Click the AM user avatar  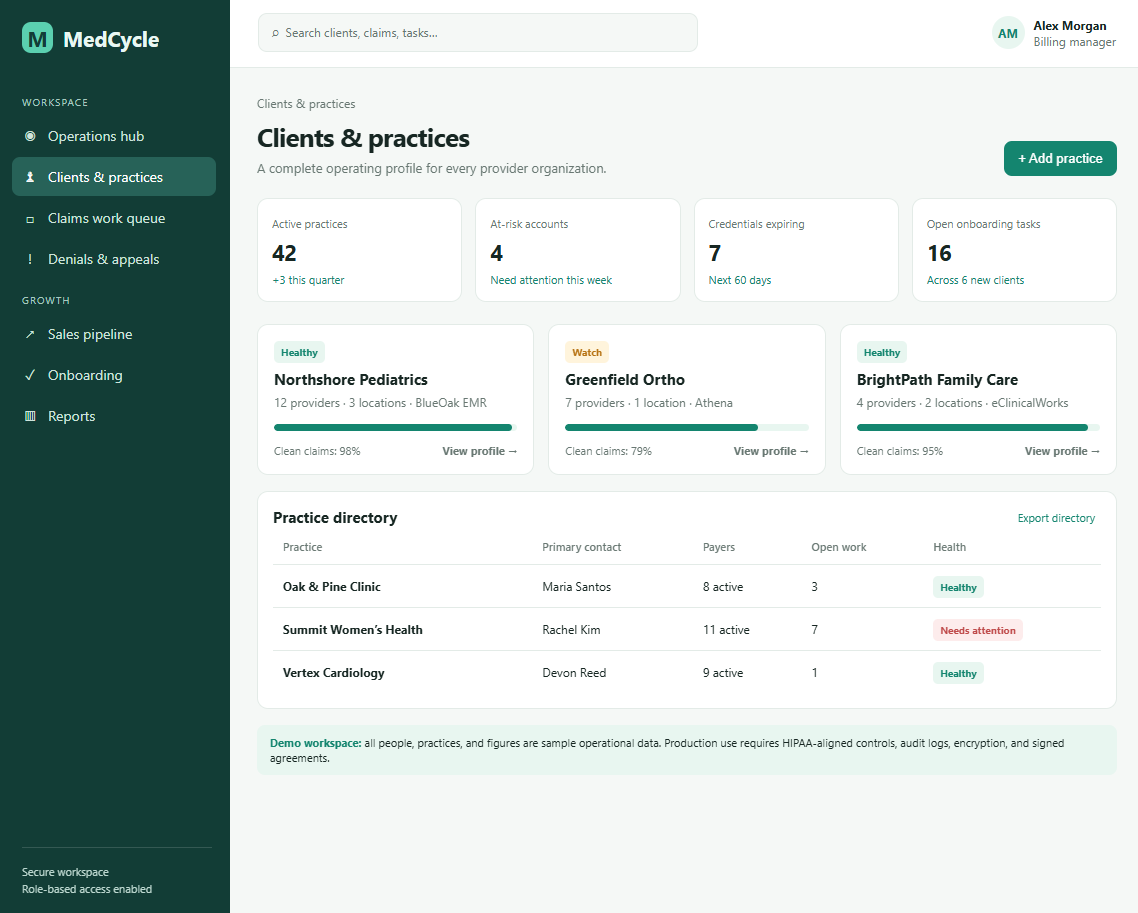1007,33
